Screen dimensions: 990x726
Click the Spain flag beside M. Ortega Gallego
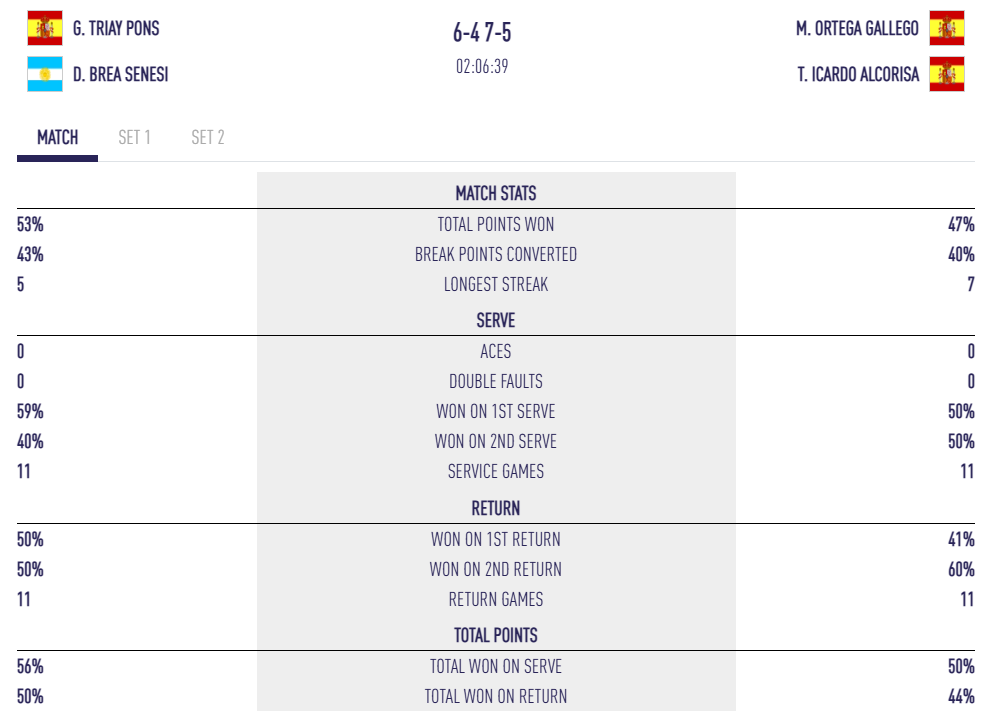pos(946,28)
